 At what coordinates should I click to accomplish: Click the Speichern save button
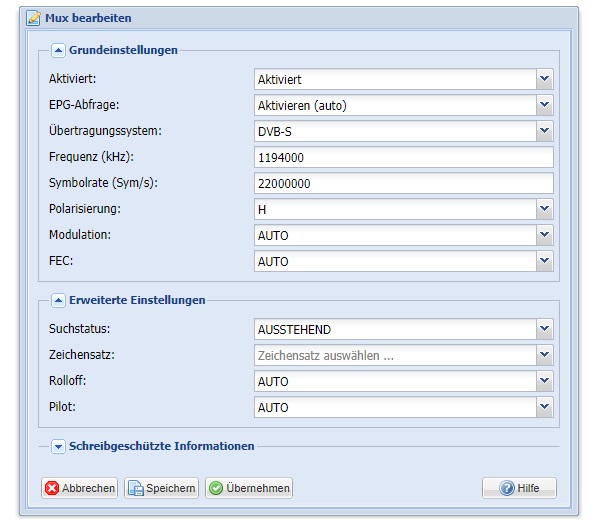(x=161, y=488)
